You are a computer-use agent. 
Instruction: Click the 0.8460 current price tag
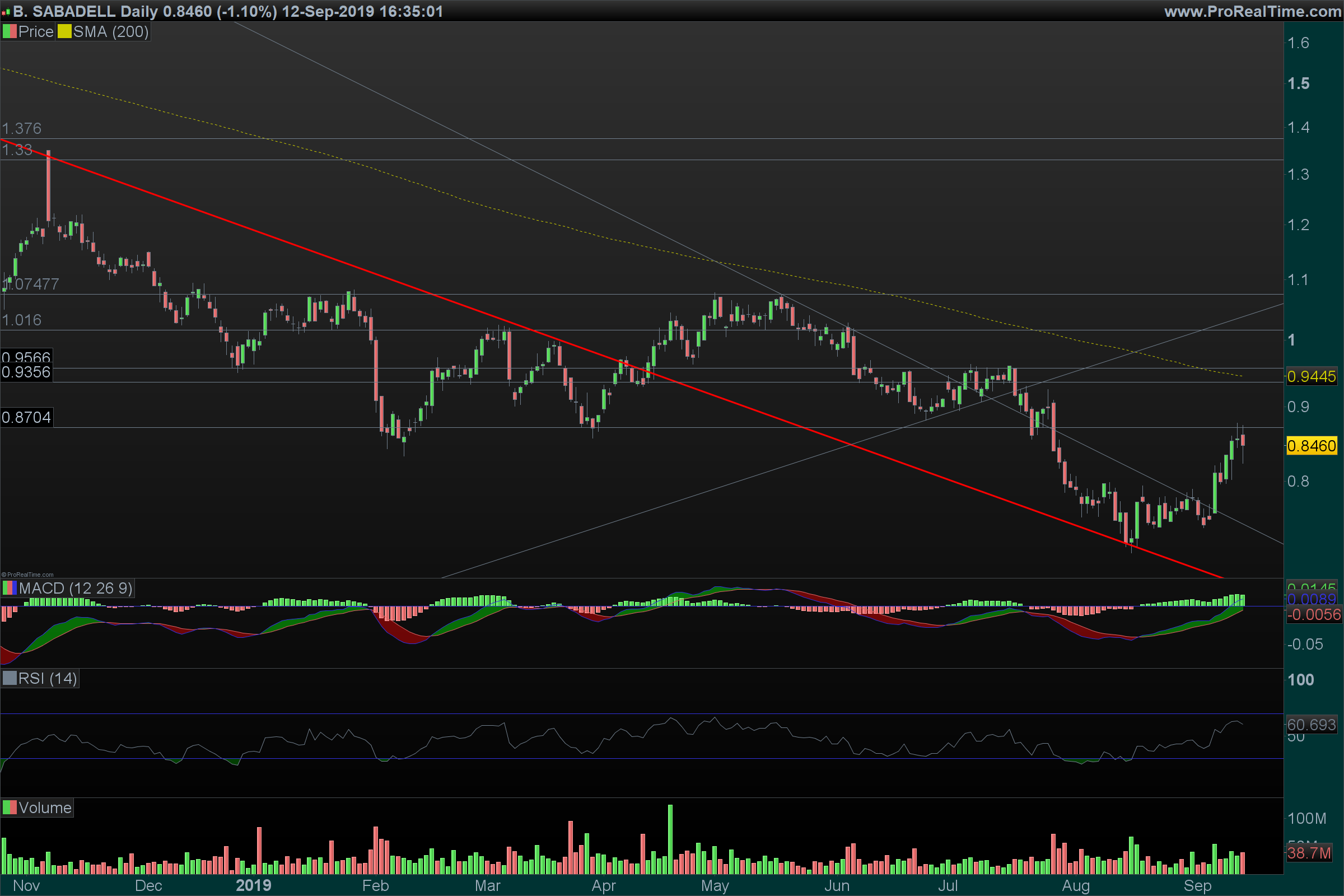coord(1312,446)
